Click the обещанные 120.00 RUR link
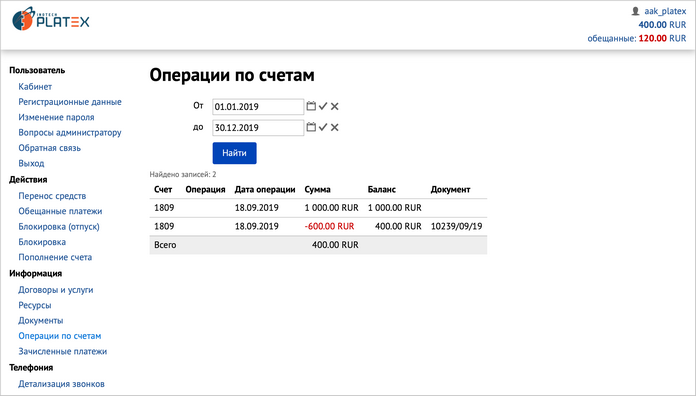Image resolution: width=696 pixels, height=396 pixels. pos(637,38)
